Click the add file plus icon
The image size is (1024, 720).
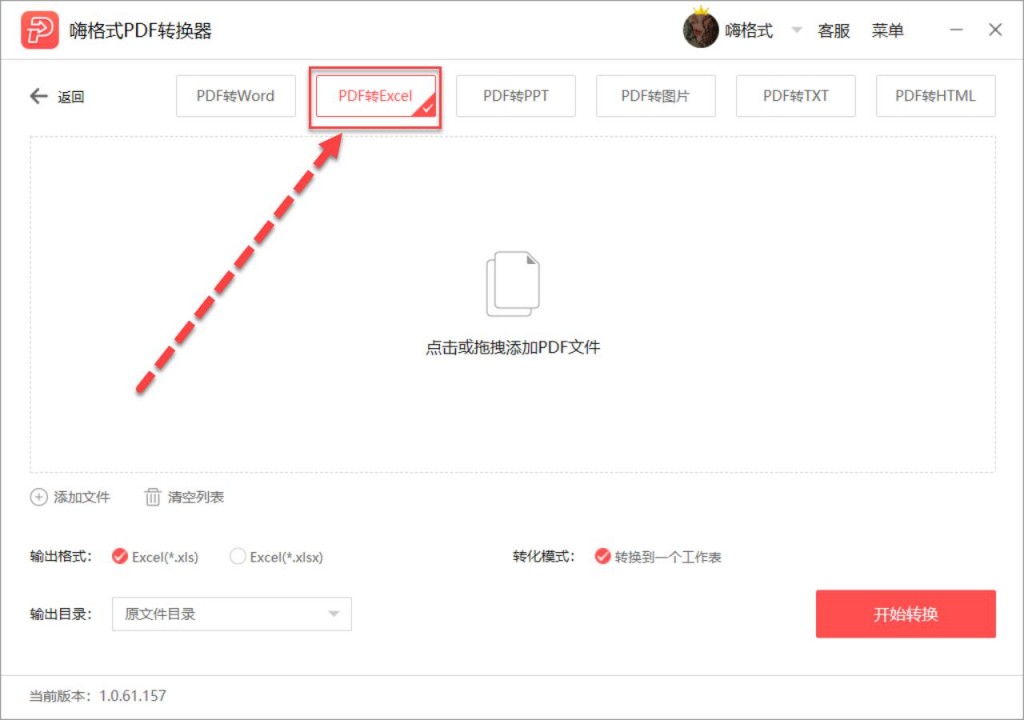pyautogui.click(x=39, y=497)
